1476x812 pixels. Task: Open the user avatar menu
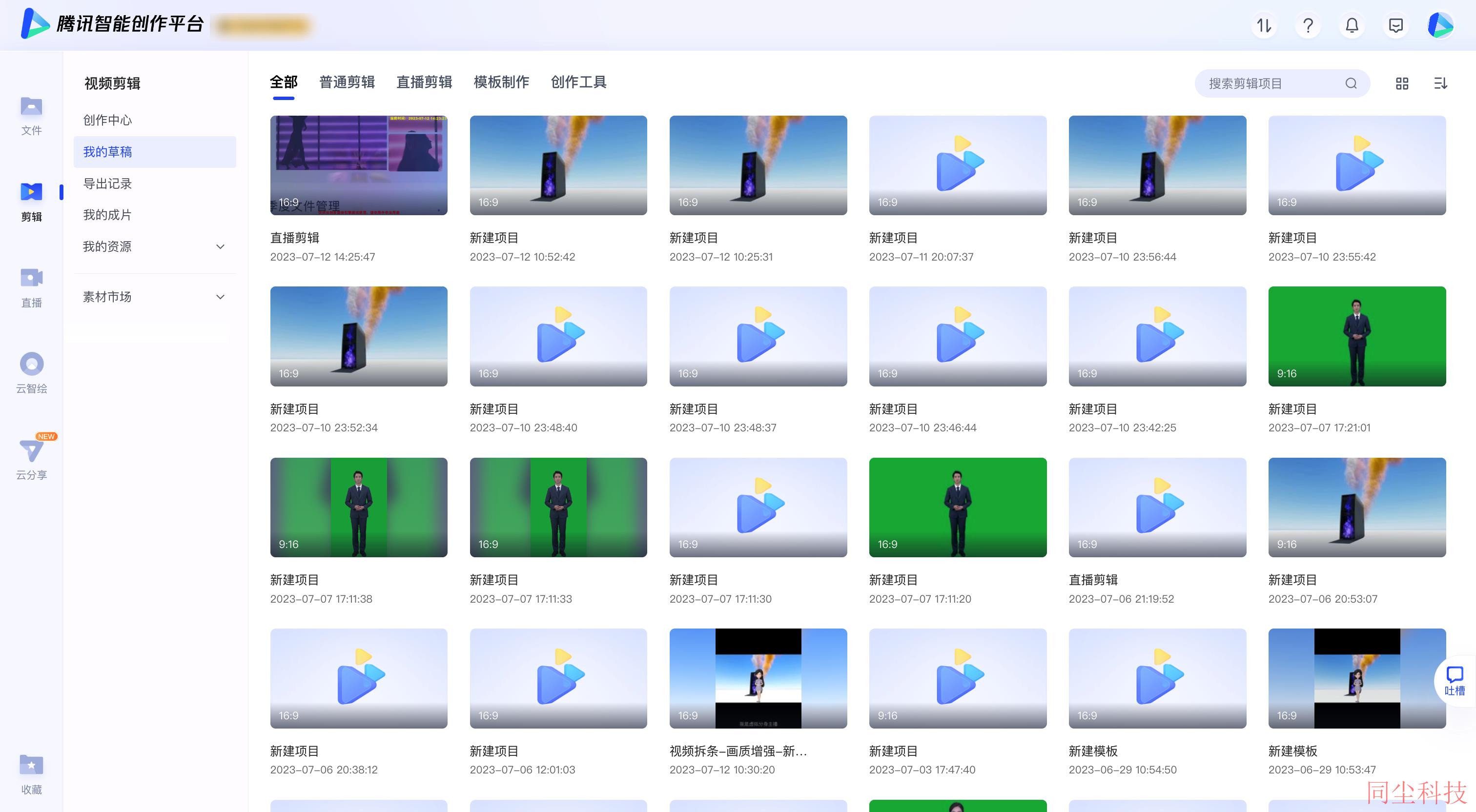click(x=1440, y=25)
